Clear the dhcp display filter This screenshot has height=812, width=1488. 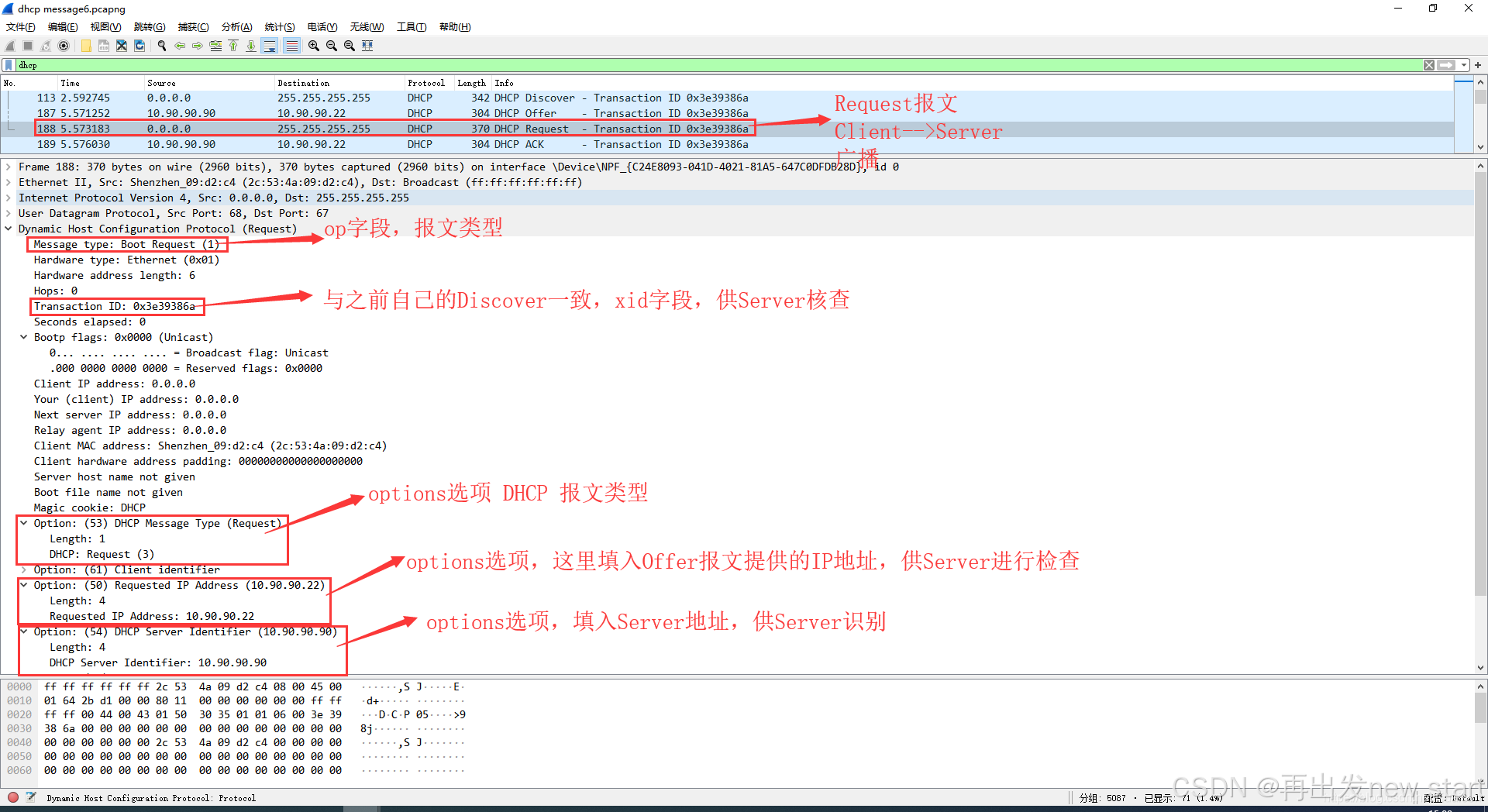[x=1429, y=65]
